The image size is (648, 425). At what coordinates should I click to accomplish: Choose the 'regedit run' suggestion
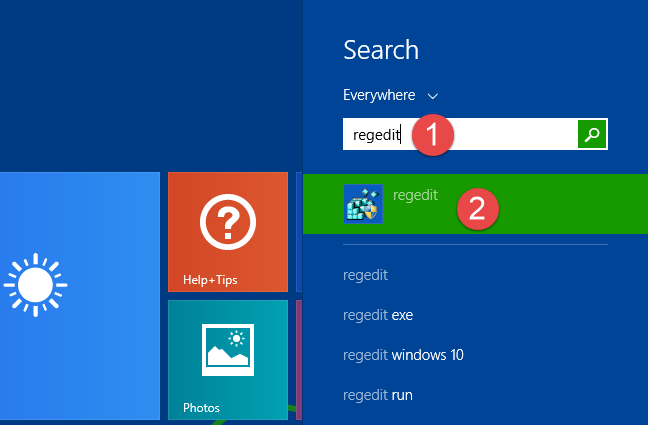(378, 395)
